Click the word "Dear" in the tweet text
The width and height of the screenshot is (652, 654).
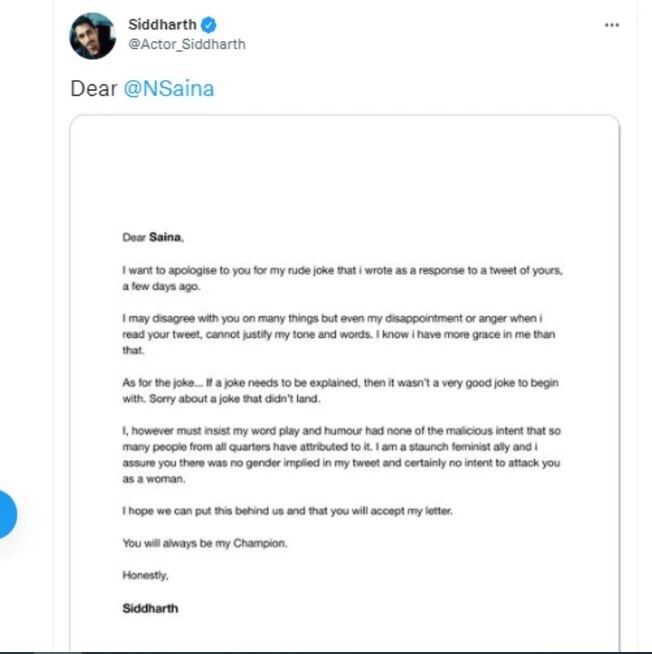point(93,89)
